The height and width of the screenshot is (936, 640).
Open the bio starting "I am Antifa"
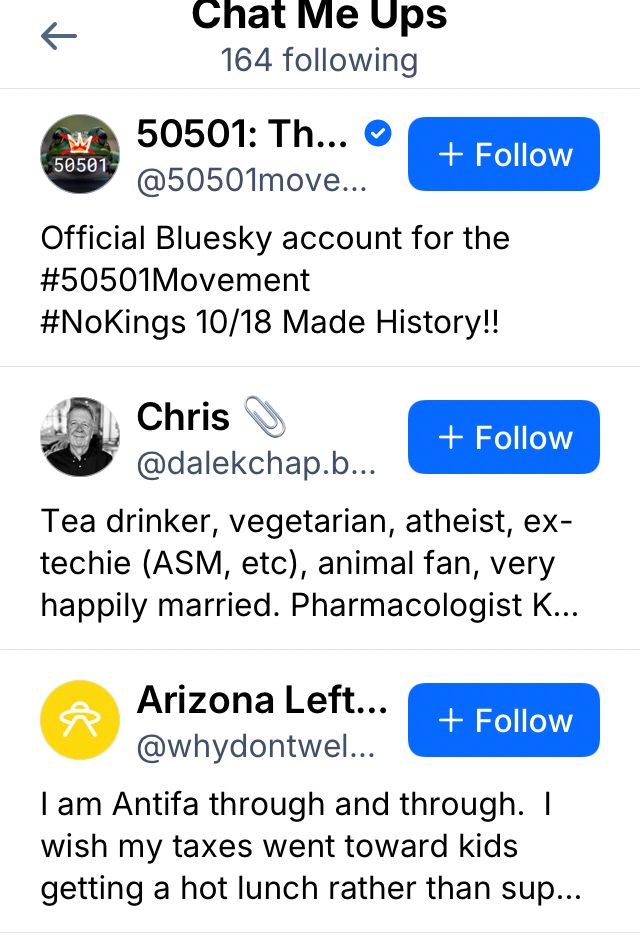click(x=310, y=846)
